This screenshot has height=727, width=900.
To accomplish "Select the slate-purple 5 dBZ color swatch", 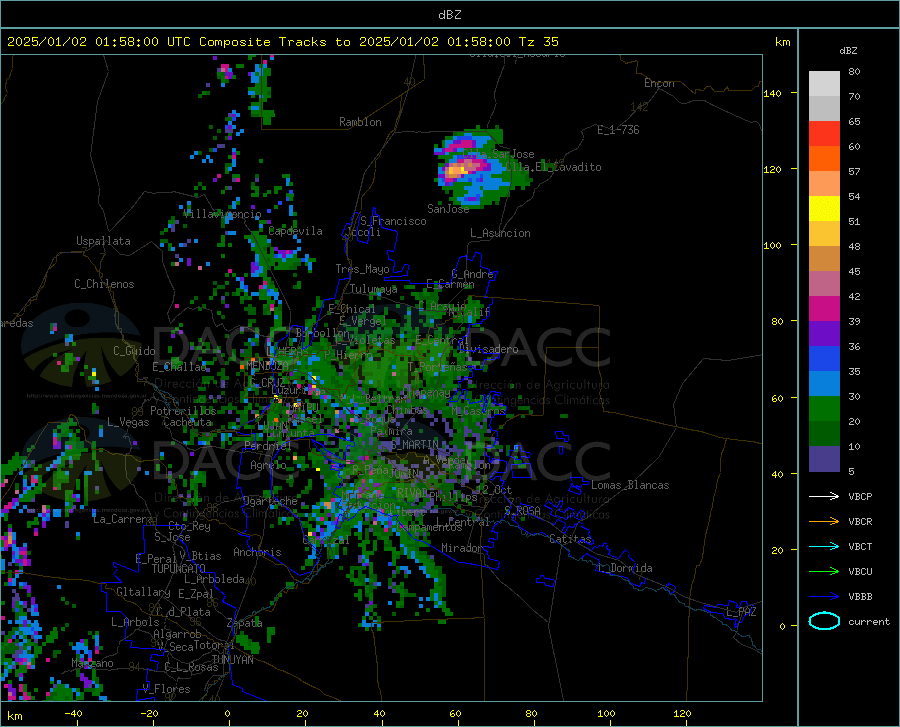I will (x=824, y=459).
